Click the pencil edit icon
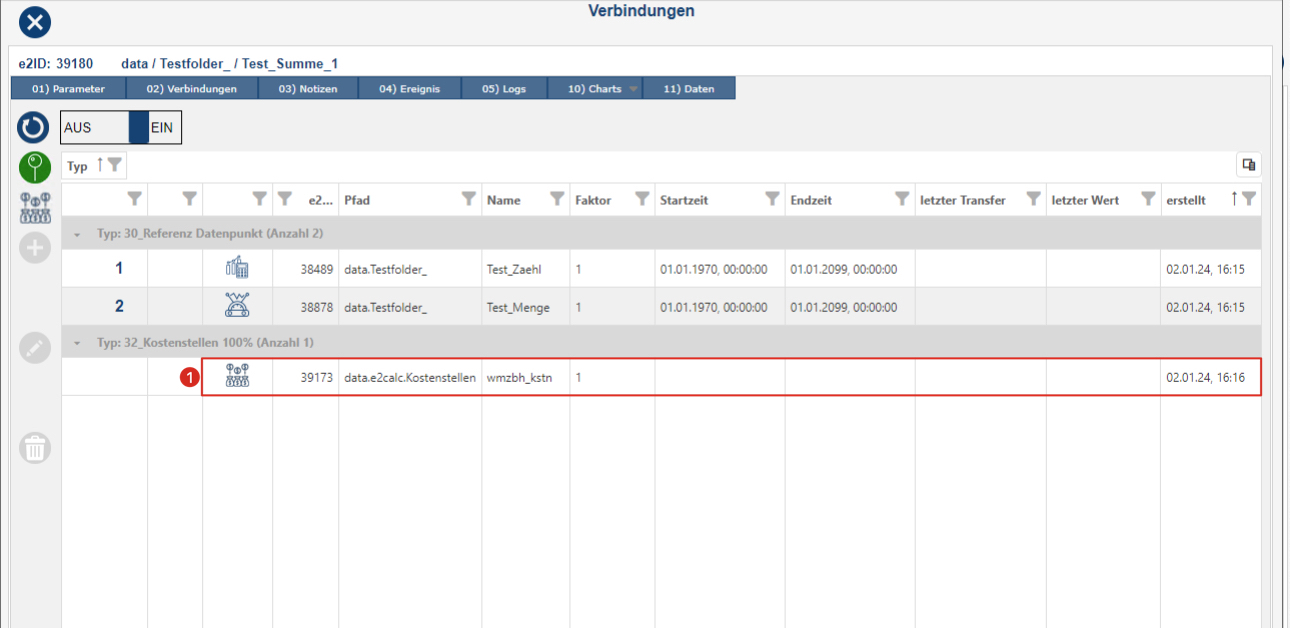Image resolution: width=1290 pixels, height=628 pixels. coord(34,347)
